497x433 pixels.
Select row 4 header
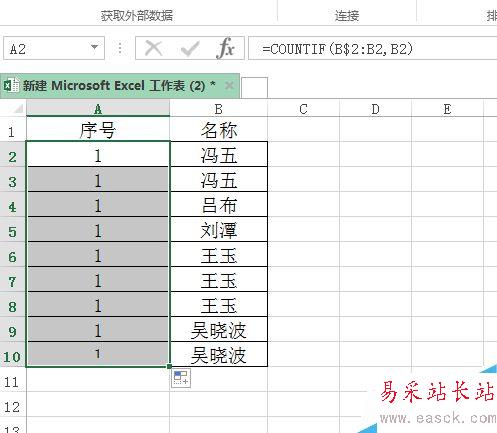(x=13, y=204)
